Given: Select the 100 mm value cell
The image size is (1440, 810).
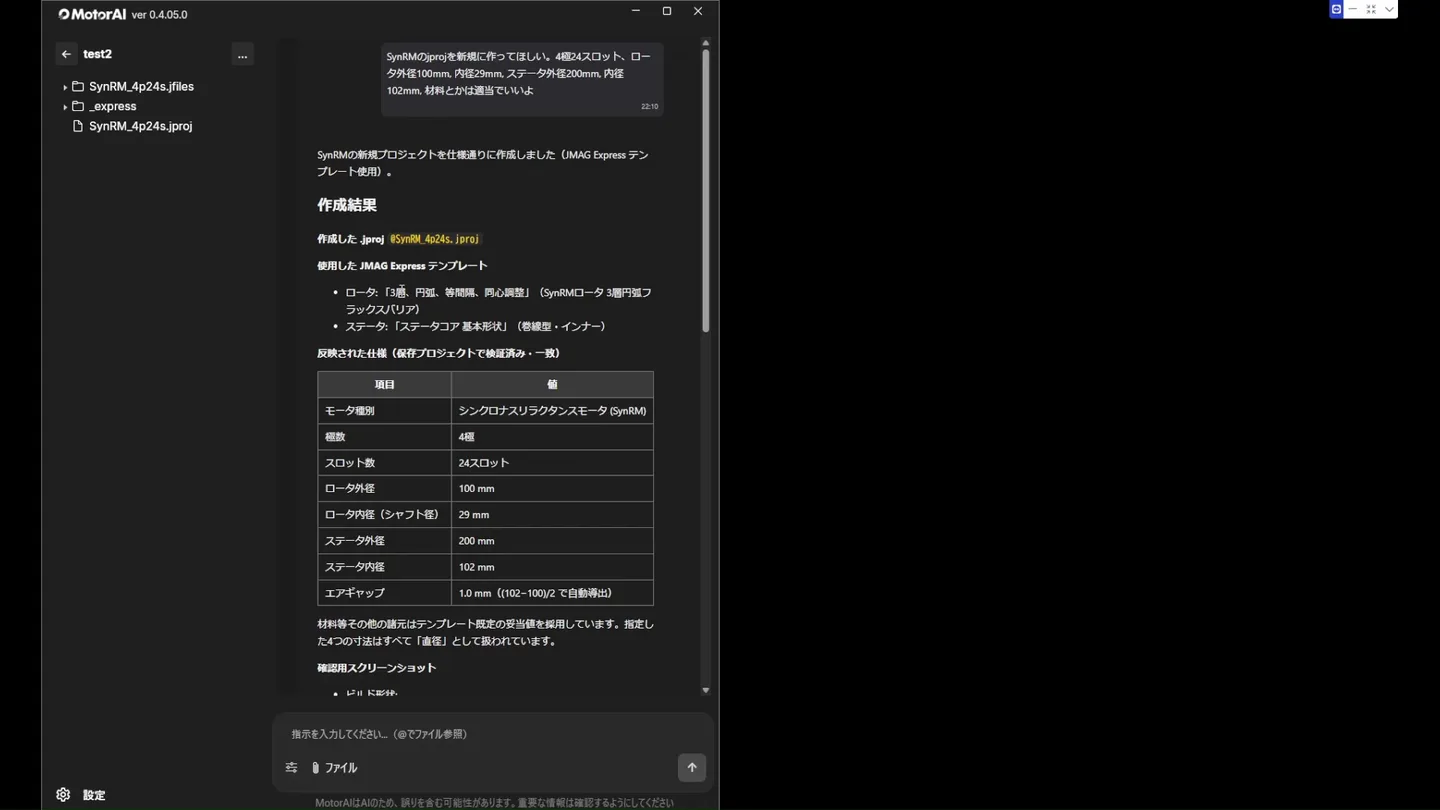Looking at the screenshot, I should pos(552,489).
